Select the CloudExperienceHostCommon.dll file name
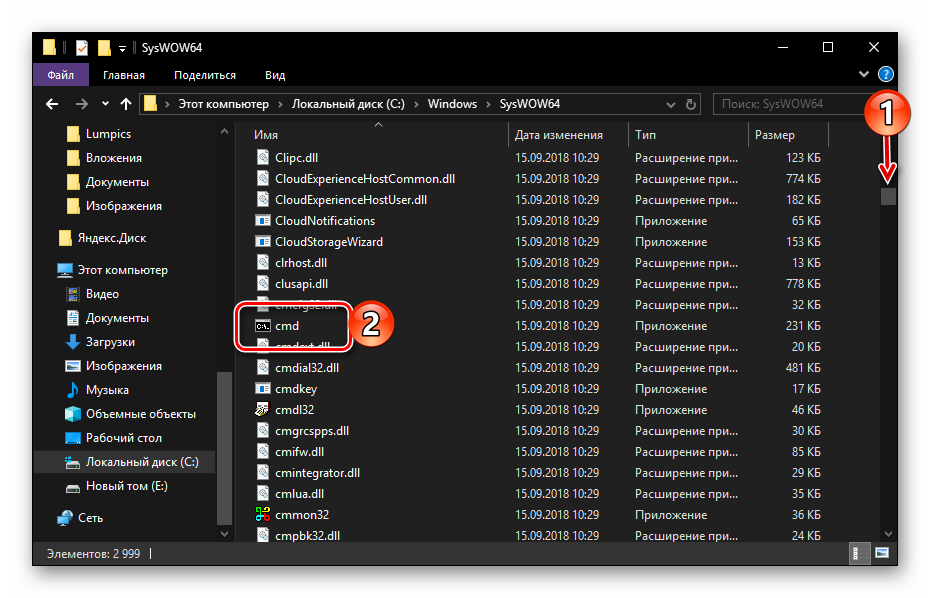 [365, 179]
